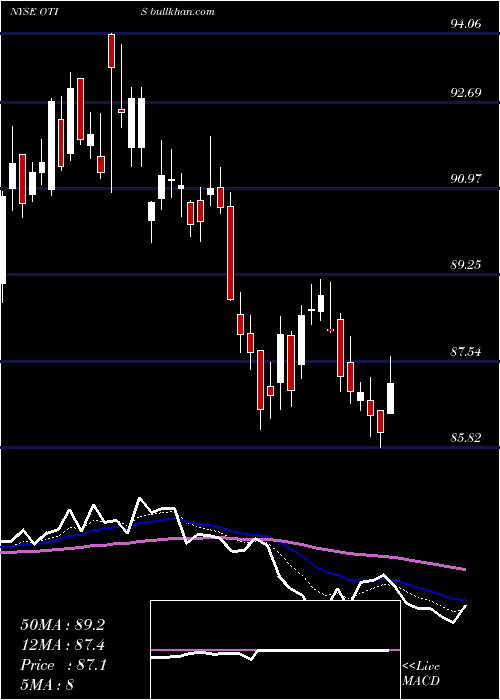The height and width of the screenshot is (700, 500).
Task: Click the 87.54 price level label
Action: pos(466,352)
